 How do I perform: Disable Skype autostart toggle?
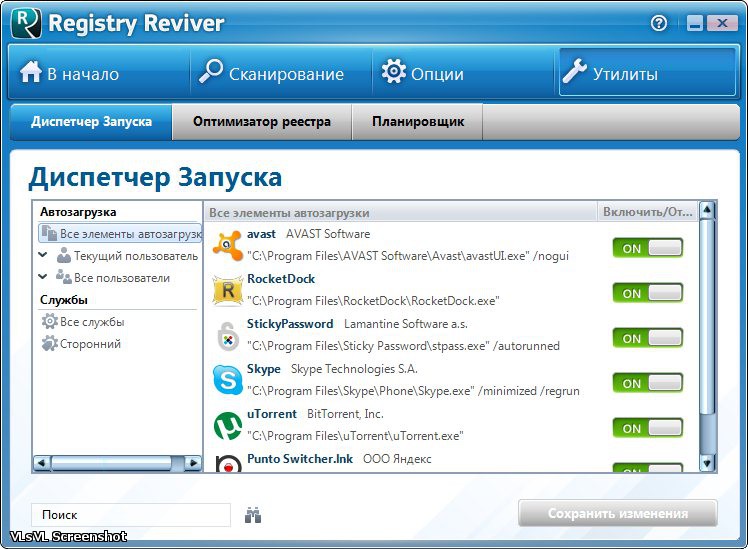[648, 383]
